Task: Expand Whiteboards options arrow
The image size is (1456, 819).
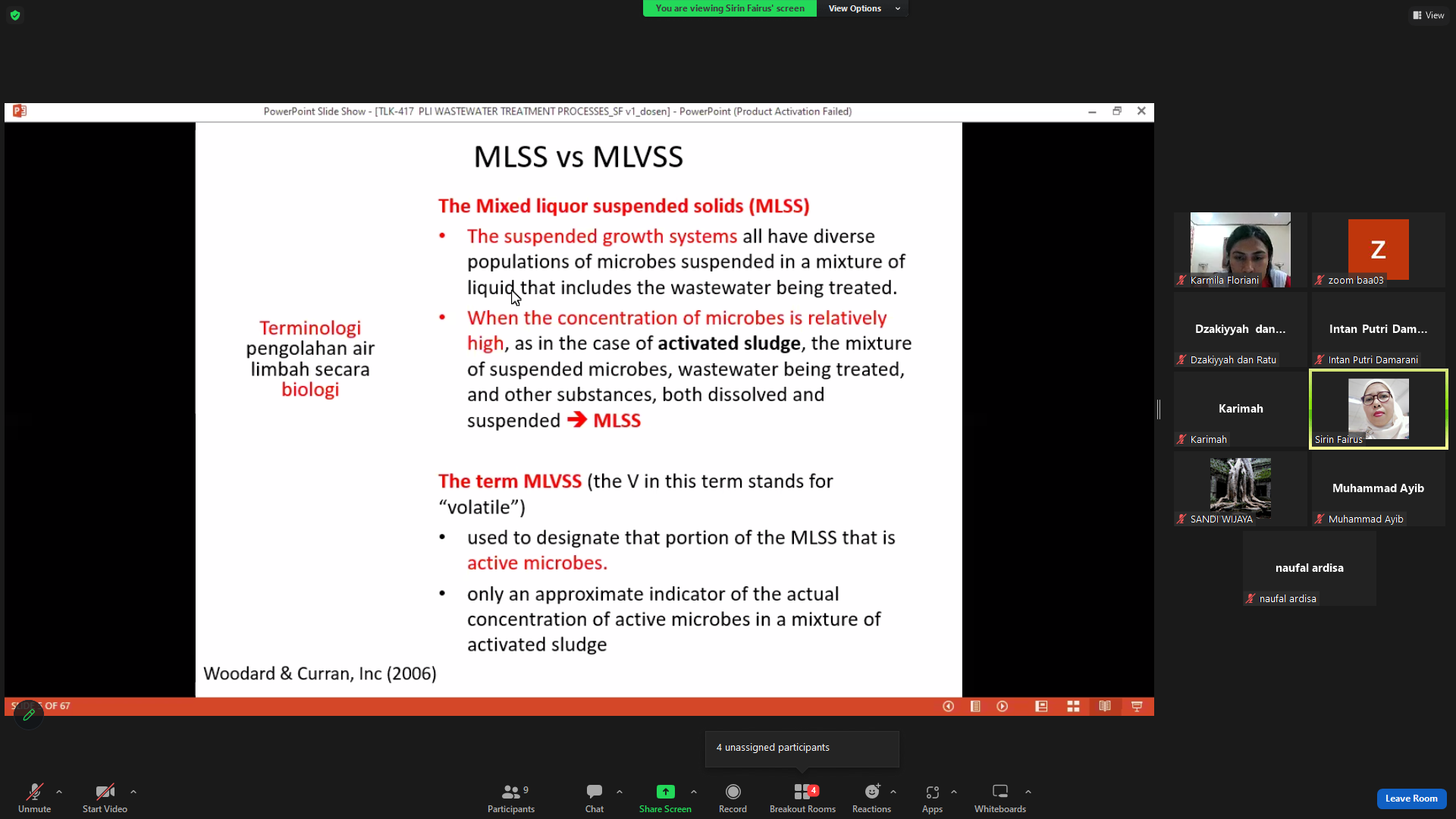Action: [1028, 792]
